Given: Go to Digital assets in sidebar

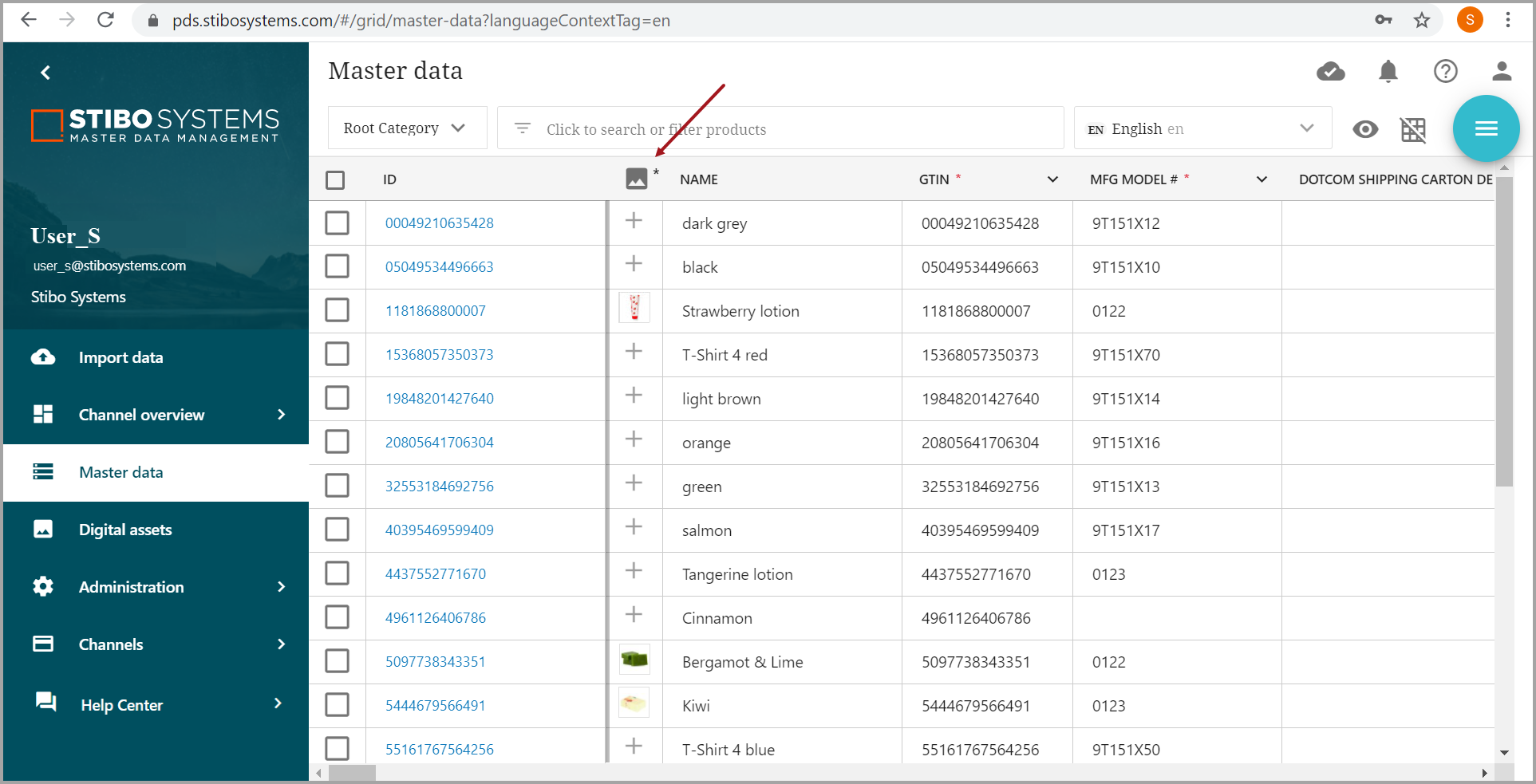Looking at the screenshot, I should (125, 530).
